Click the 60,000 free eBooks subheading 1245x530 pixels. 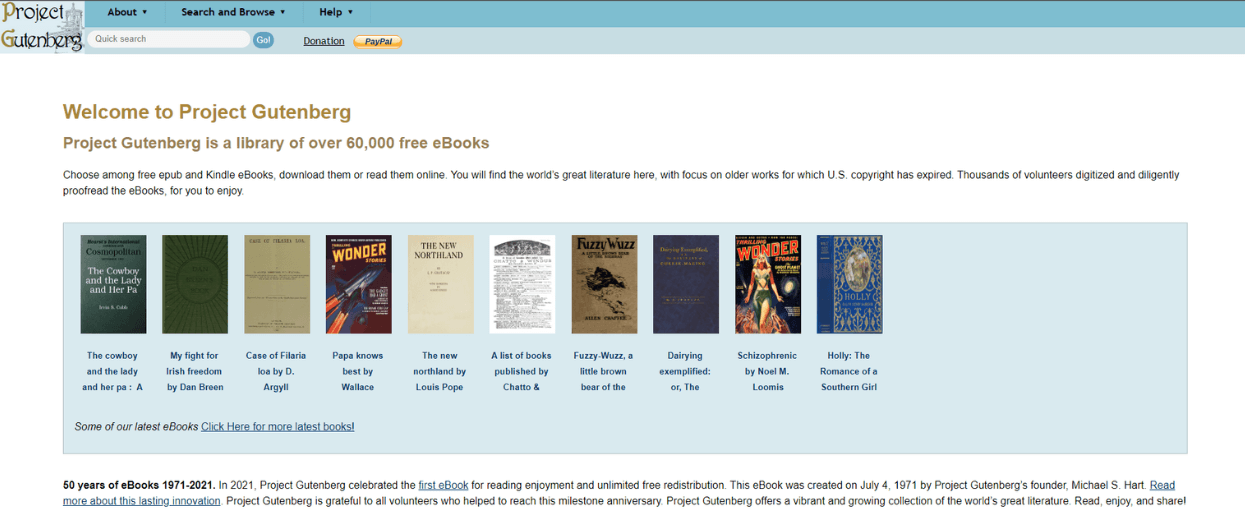276,143
